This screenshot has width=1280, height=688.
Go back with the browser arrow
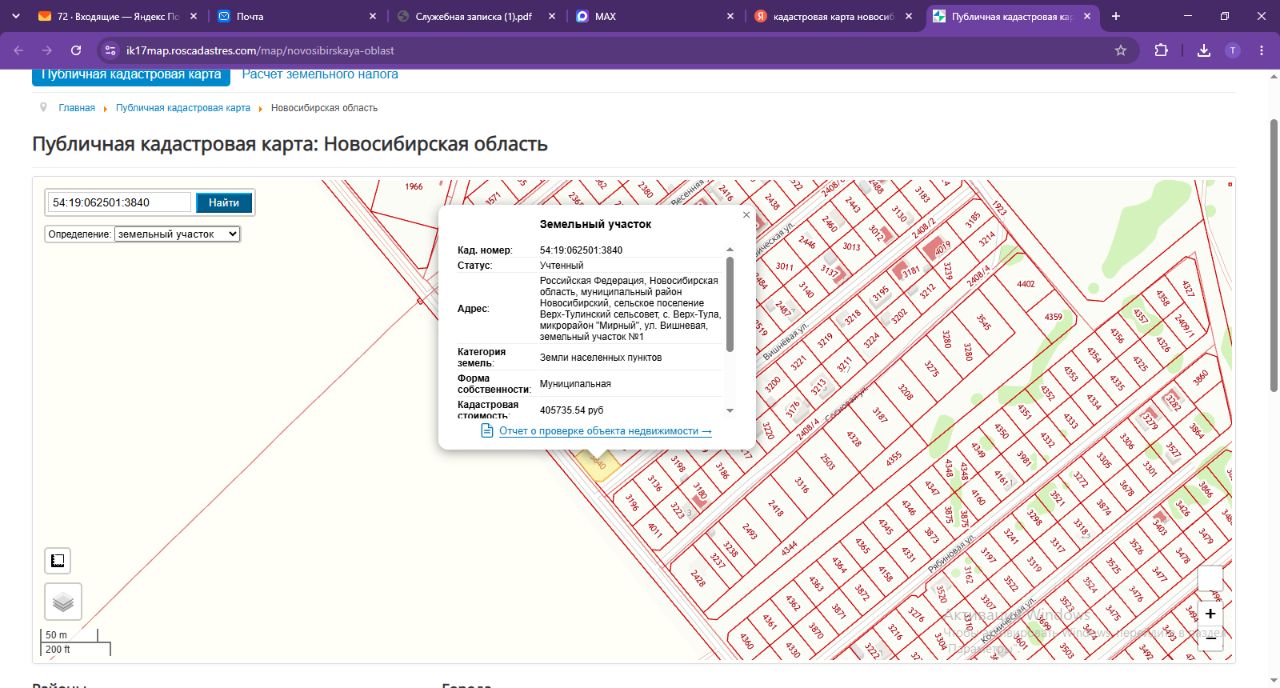[x=18, y=50]
